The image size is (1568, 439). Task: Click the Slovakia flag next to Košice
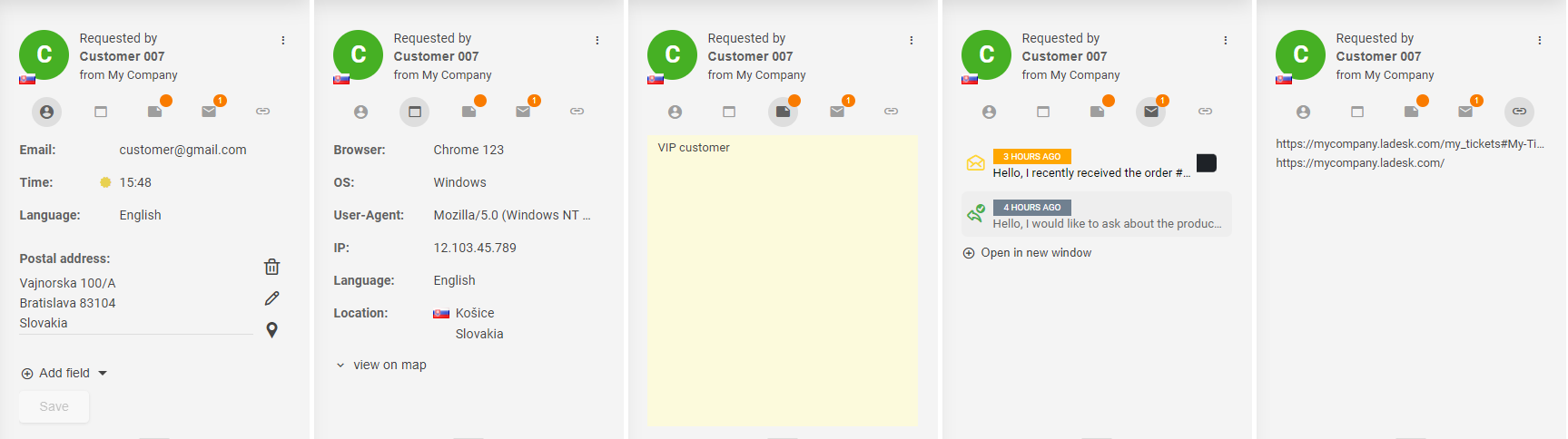pyautogui.click(x=441, y=314)
